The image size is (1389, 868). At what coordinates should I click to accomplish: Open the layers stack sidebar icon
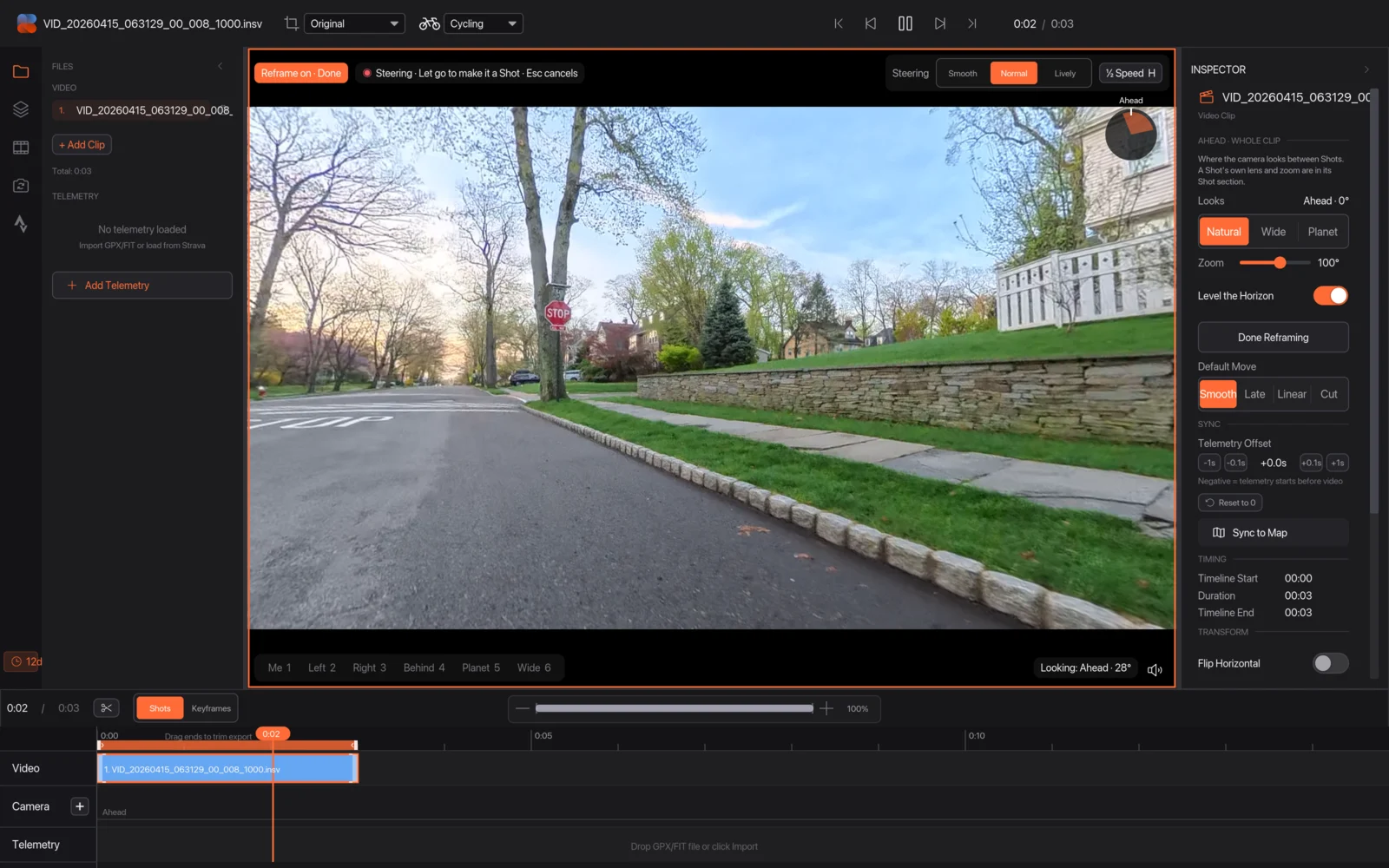click(x=21, y=109)
